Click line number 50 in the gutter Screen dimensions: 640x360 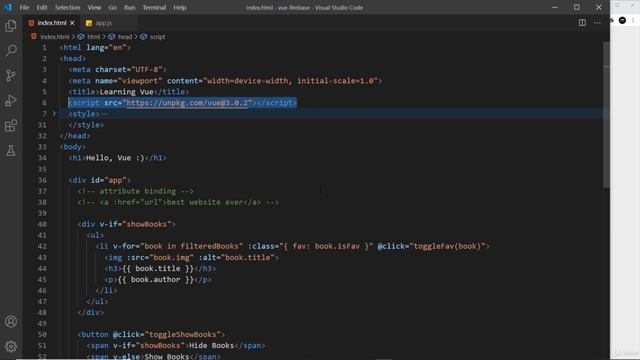point(42,334)
